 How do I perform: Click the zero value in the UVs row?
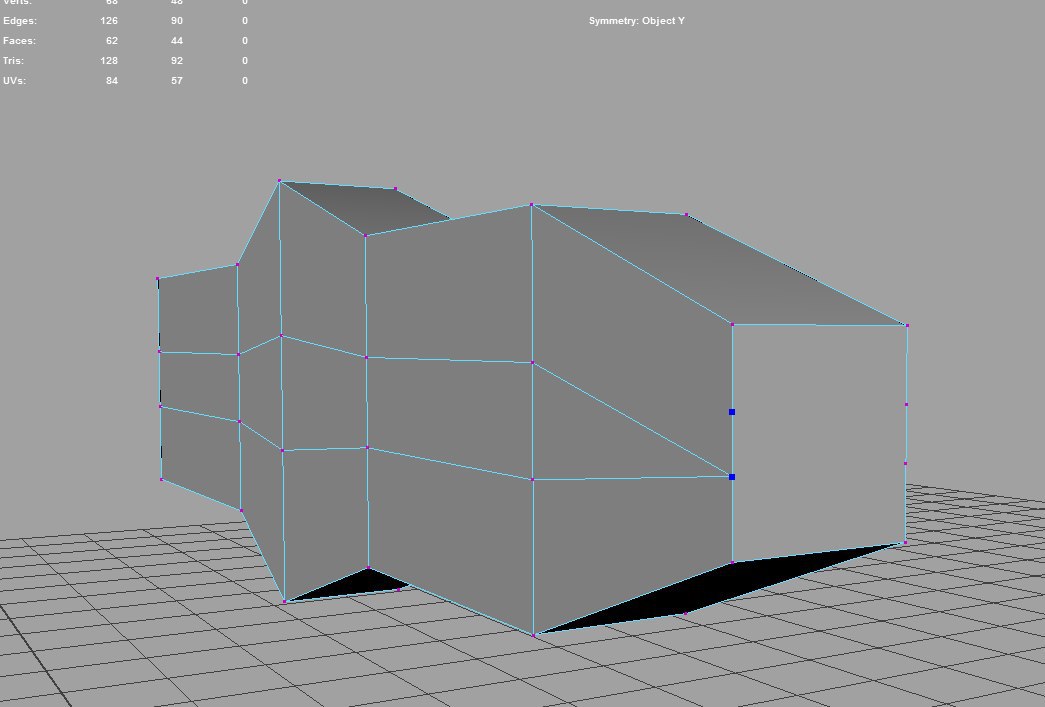pos(245,81)
